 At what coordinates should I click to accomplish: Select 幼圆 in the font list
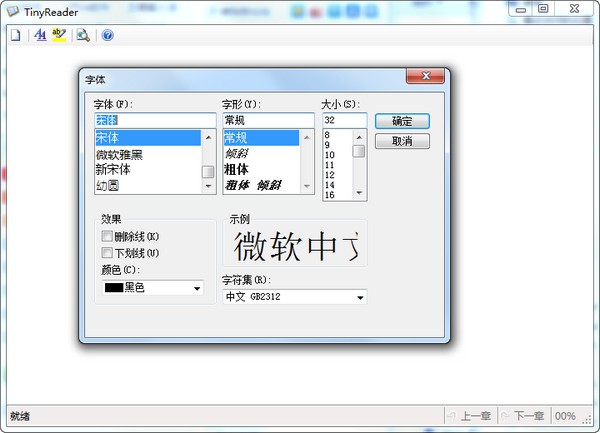pyautogui.click(x=148, y=186)
